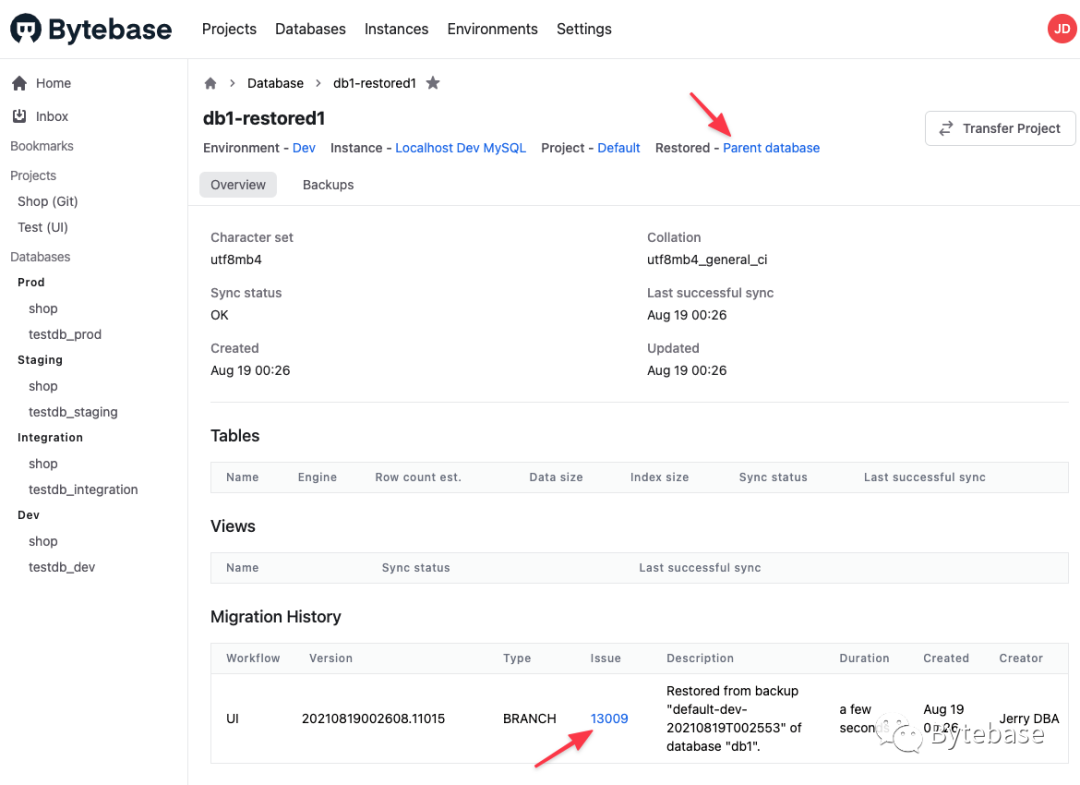Open the Test (UI) project
This screenshot has width=1080, height=785.
click(x=43, y=227)
